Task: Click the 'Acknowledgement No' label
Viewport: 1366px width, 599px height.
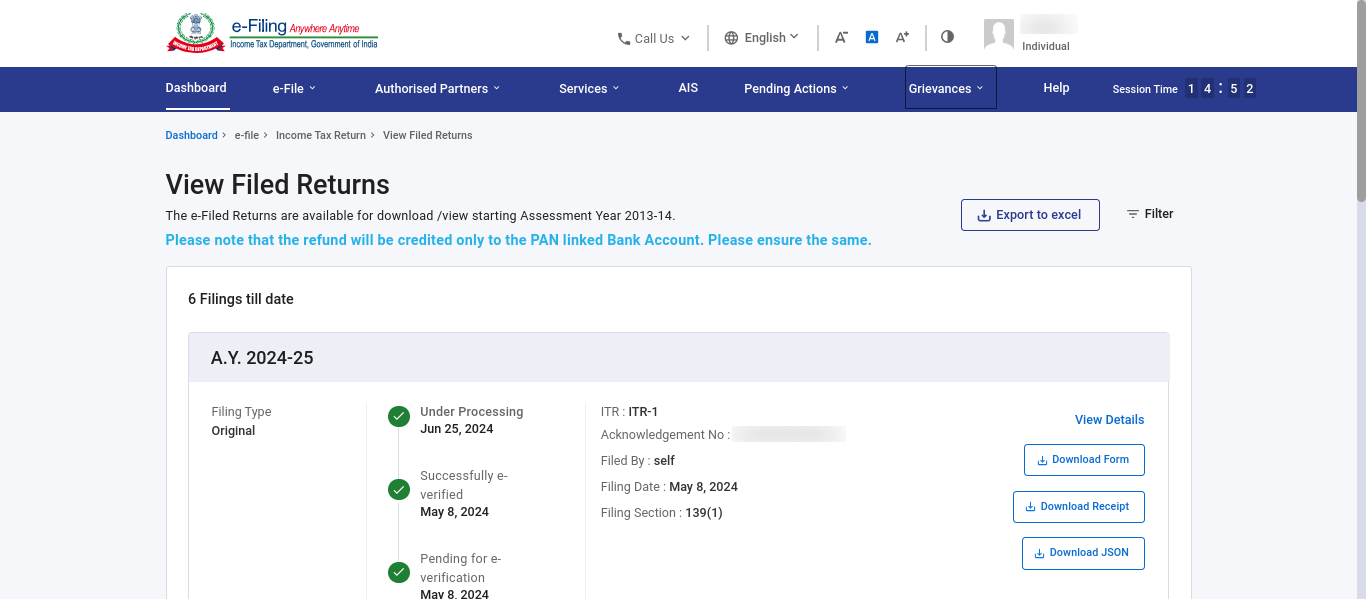Action: 664,435
